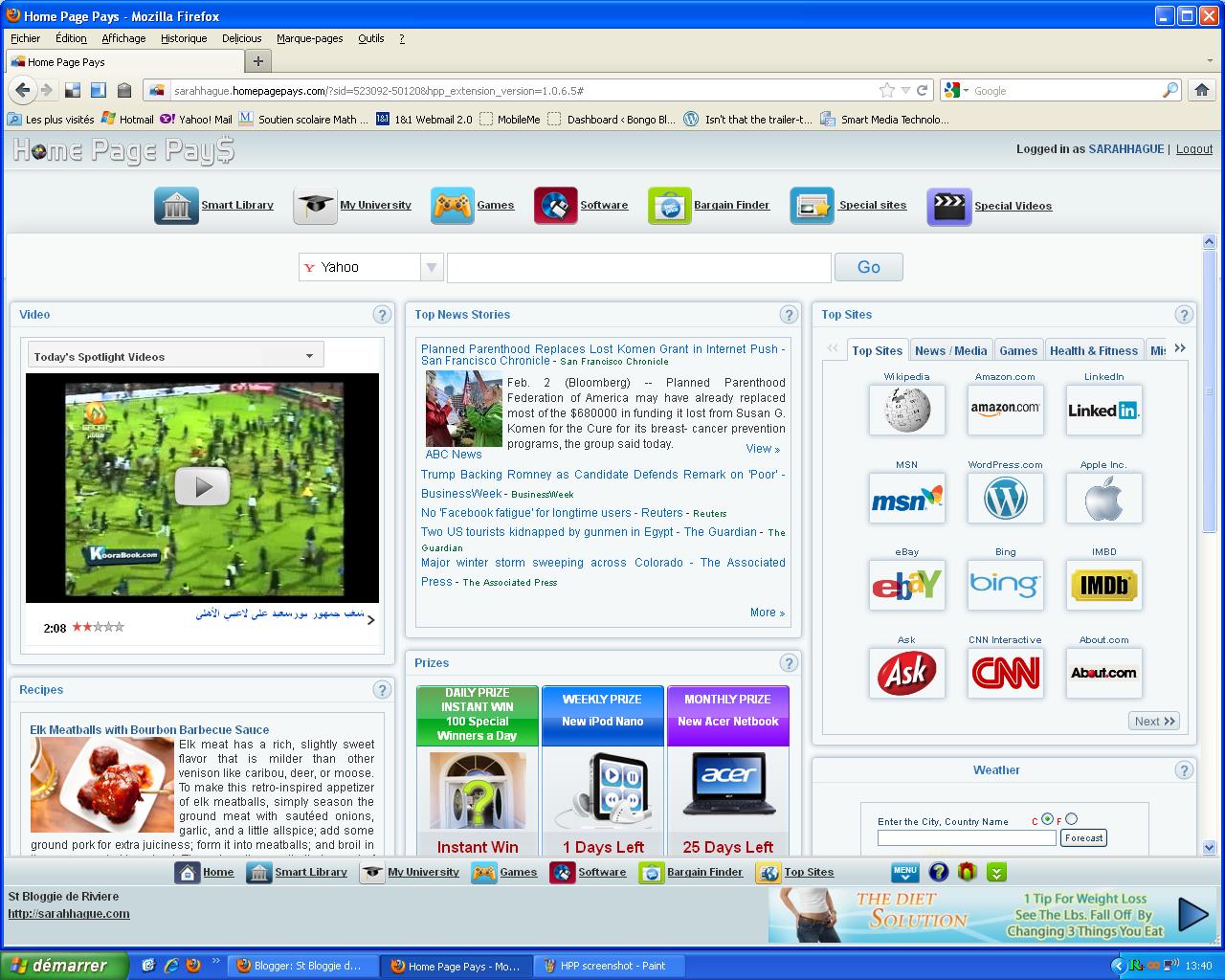Select the C temperature radio button

click(x=1047, y=819)
